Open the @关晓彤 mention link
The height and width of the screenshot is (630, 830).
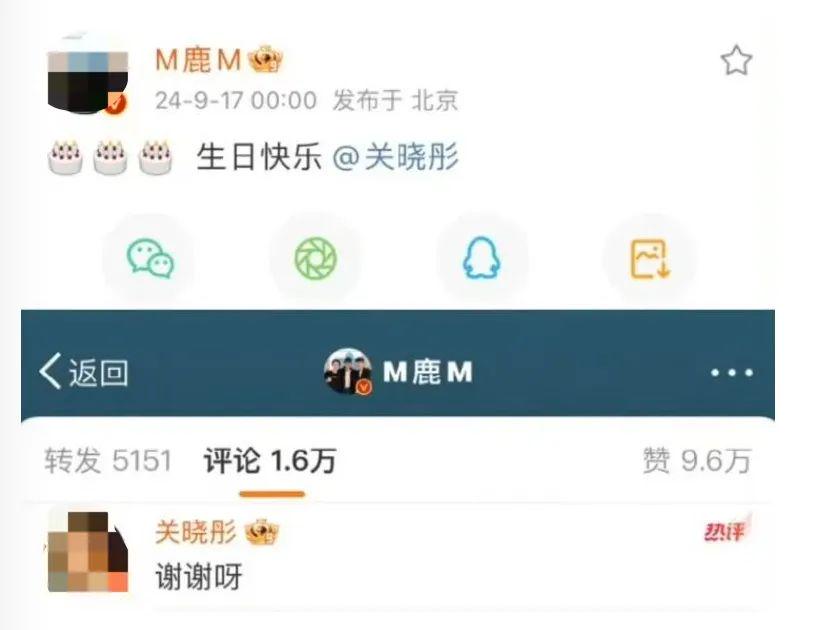click(396, 157)
